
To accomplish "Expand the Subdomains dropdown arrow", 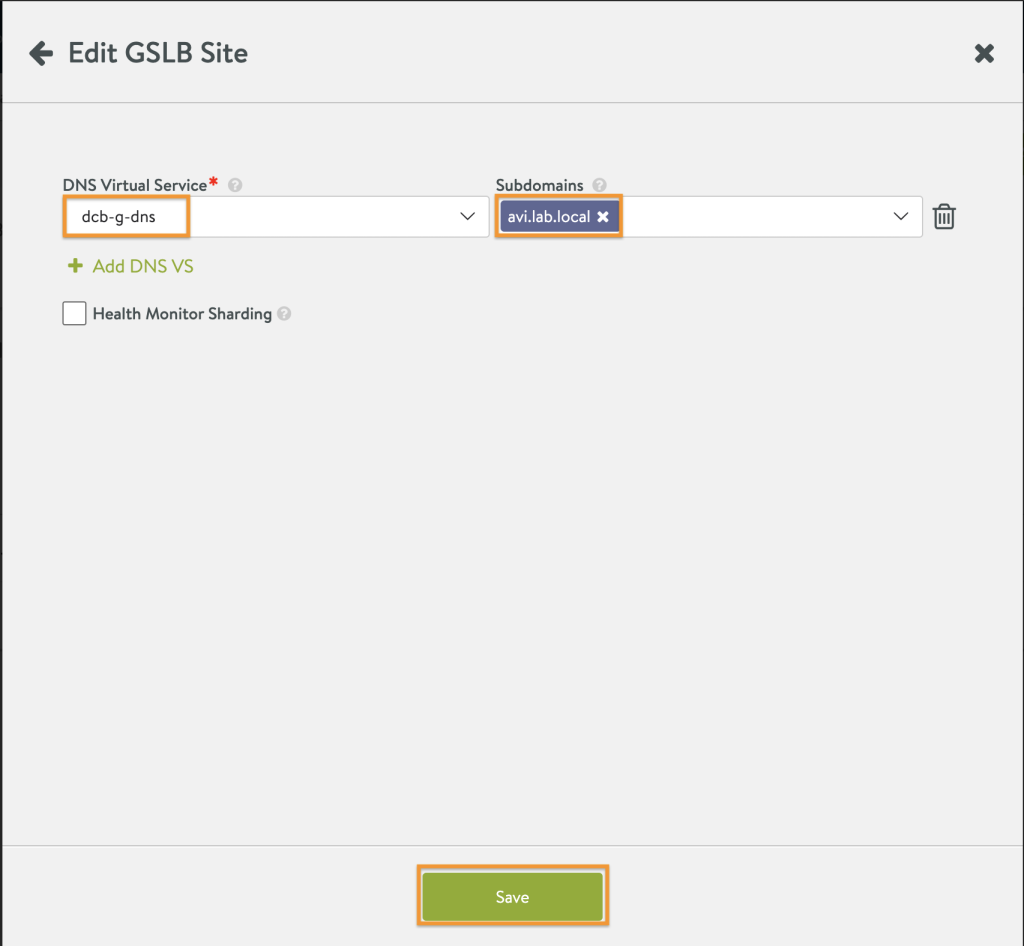I will 901,216.
